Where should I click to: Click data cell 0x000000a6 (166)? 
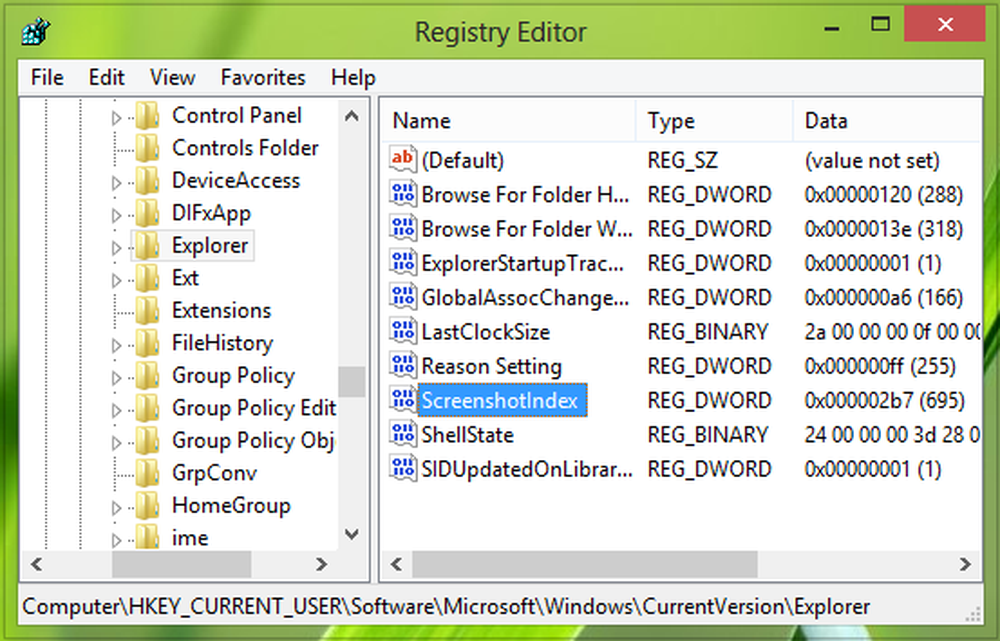point(883,298)
